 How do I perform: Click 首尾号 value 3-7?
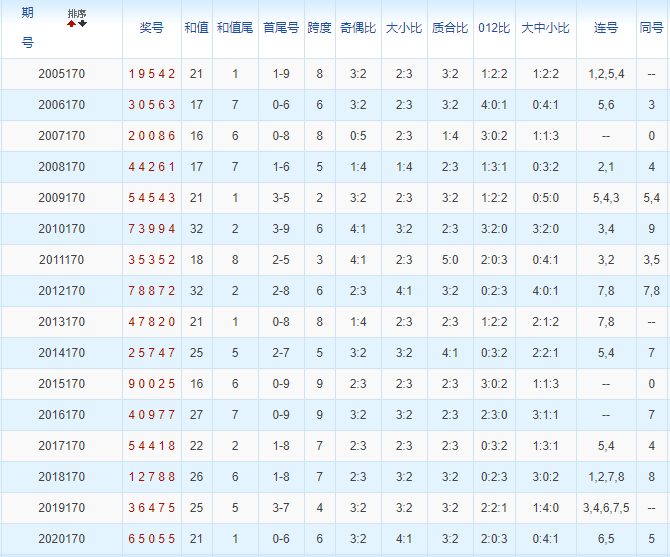pyautogui.click(x=281, y=508)
